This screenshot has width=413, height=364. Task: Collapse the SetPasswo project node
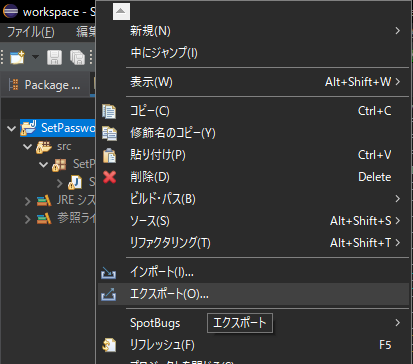(x=11, y=128)
